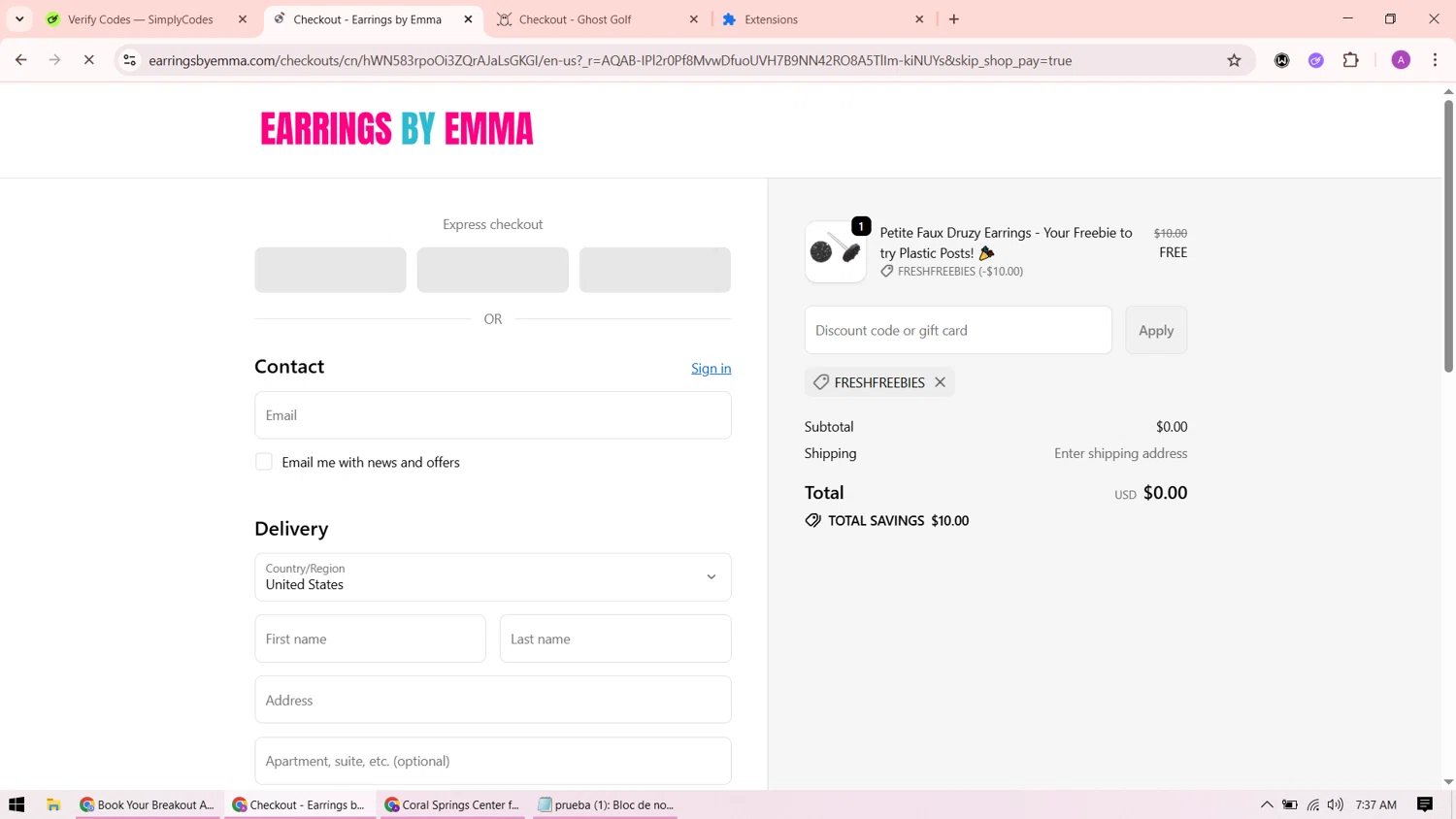Open the tab search dropdown arrow

click(x=19, y=19)
